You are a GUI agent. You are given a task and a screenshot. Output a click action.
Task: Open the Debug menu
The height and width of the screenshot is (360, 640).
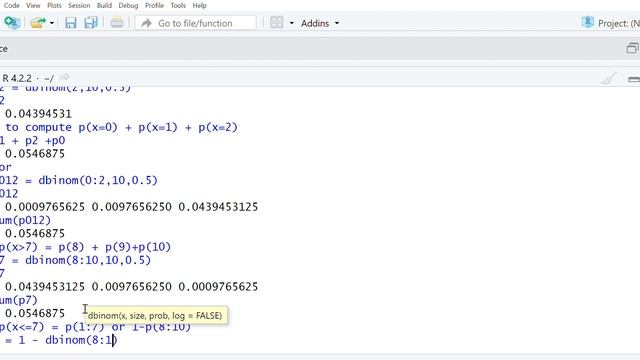128,5
